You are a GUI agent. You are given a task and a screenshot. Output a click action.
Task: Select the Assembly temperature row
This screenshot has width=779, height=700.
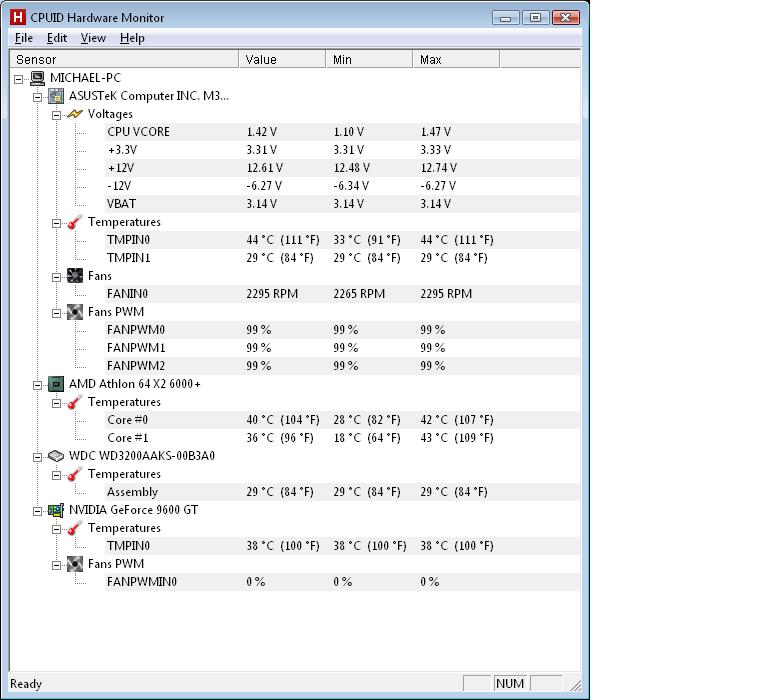click(342, 492)
